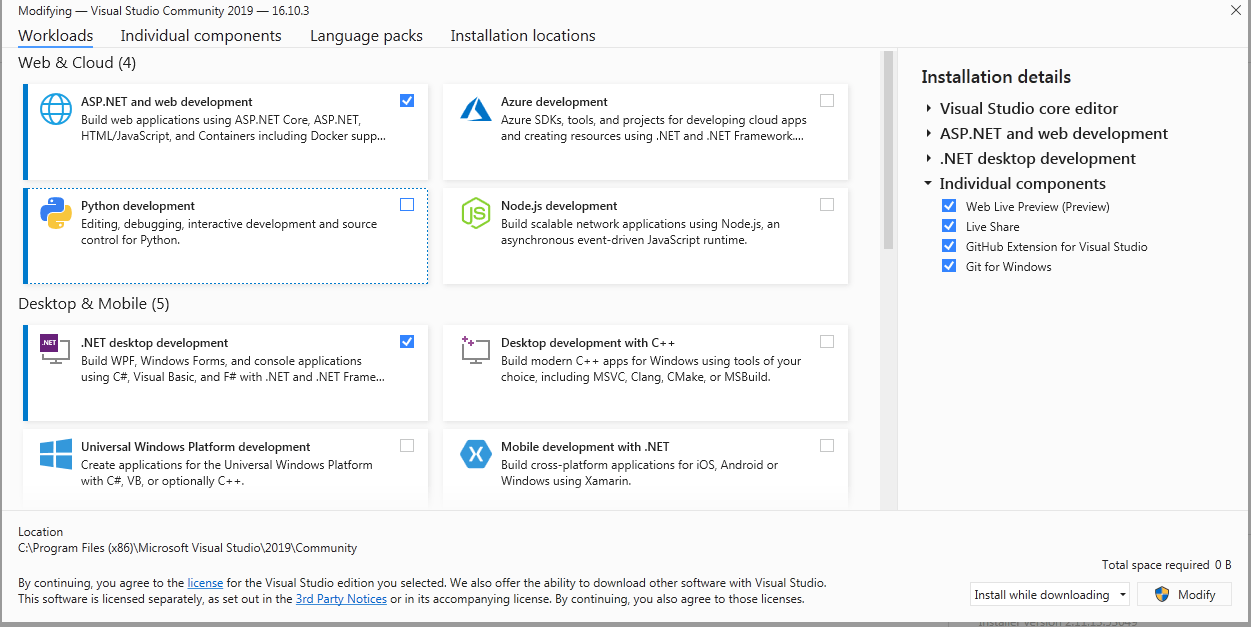
Task: Open the 3rd Party Notices link
Action: (x=341, y=599)
